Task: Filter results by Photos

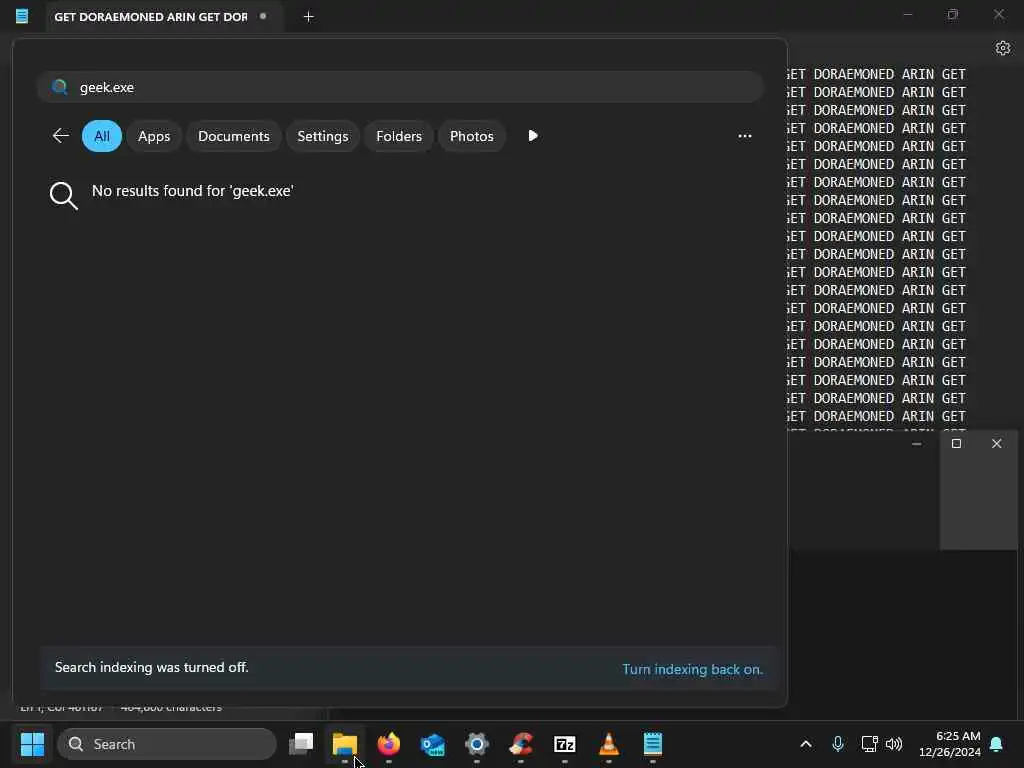Action: tap(472, 136)
